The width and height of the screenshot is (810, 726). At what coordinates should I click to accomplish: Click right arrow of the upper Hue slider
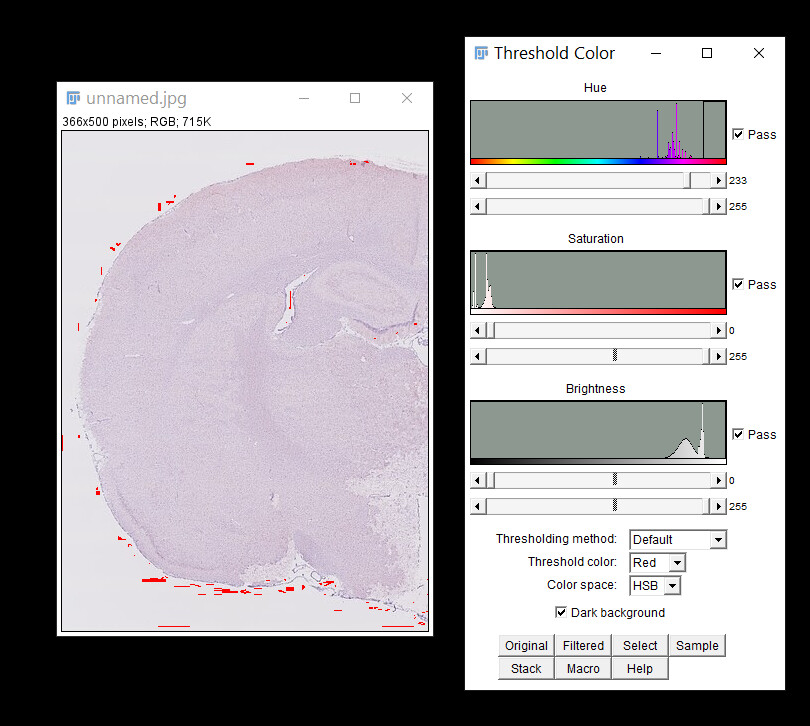click(717, 181)
